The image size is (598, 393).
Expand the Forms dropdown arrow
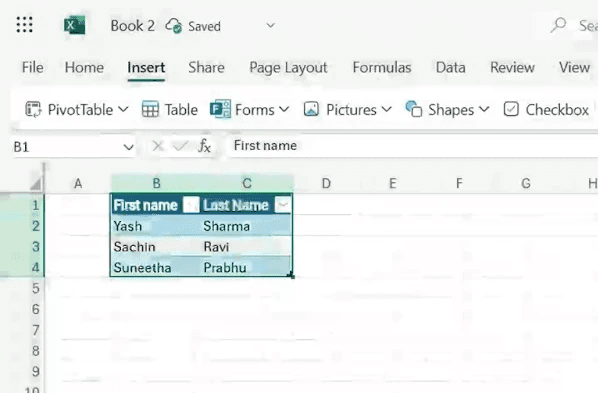coord(284,110)
